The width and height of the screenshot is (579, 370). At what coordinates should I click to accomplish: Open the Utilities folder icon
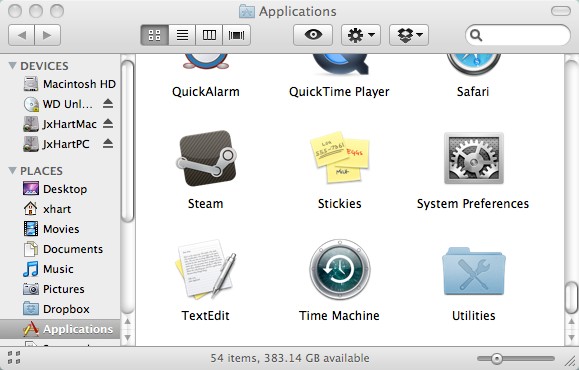[x=474, y=271]
